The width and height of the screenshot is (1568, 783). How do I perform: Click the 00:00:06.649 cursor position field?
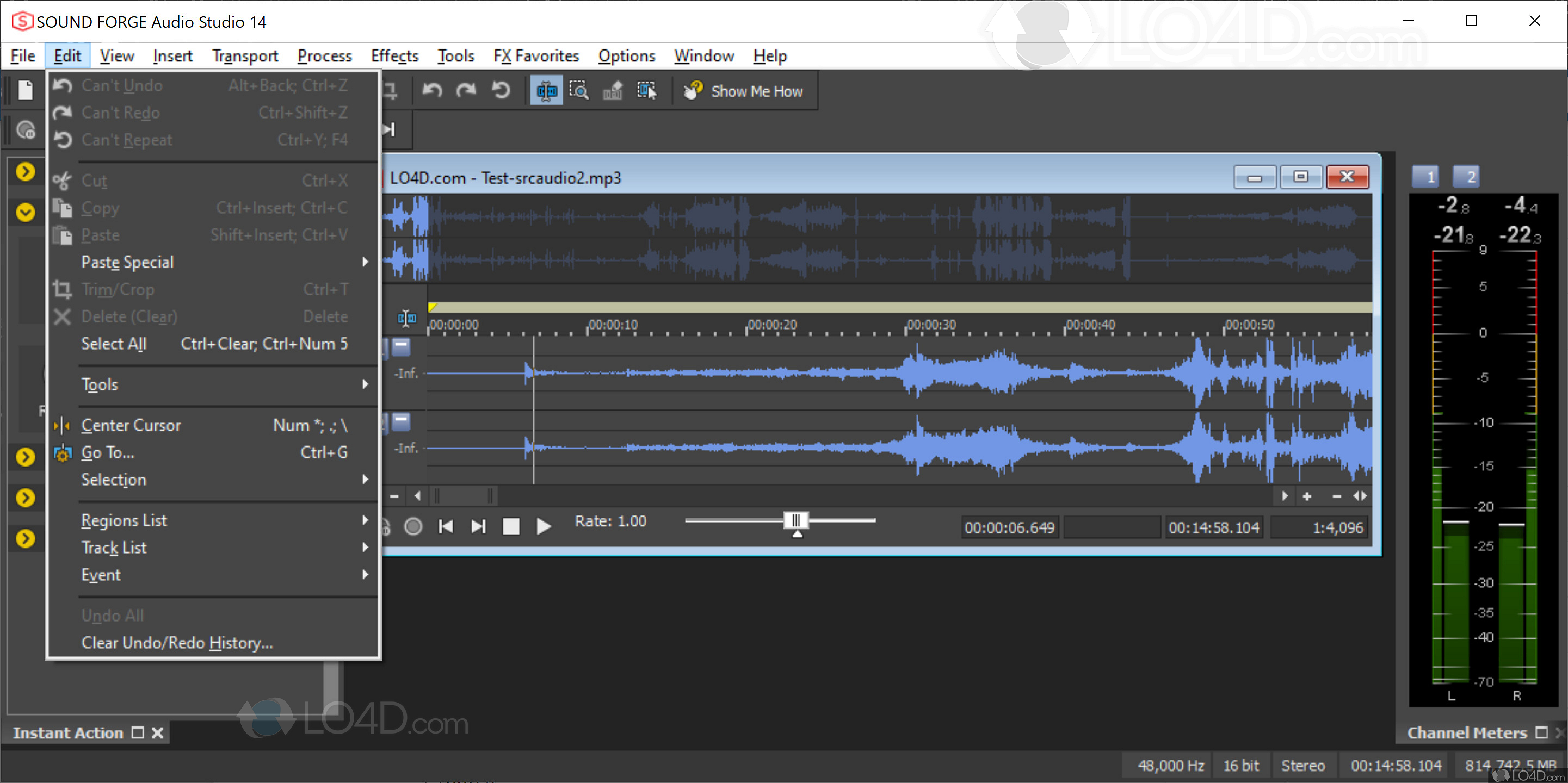coord(1009,528)
